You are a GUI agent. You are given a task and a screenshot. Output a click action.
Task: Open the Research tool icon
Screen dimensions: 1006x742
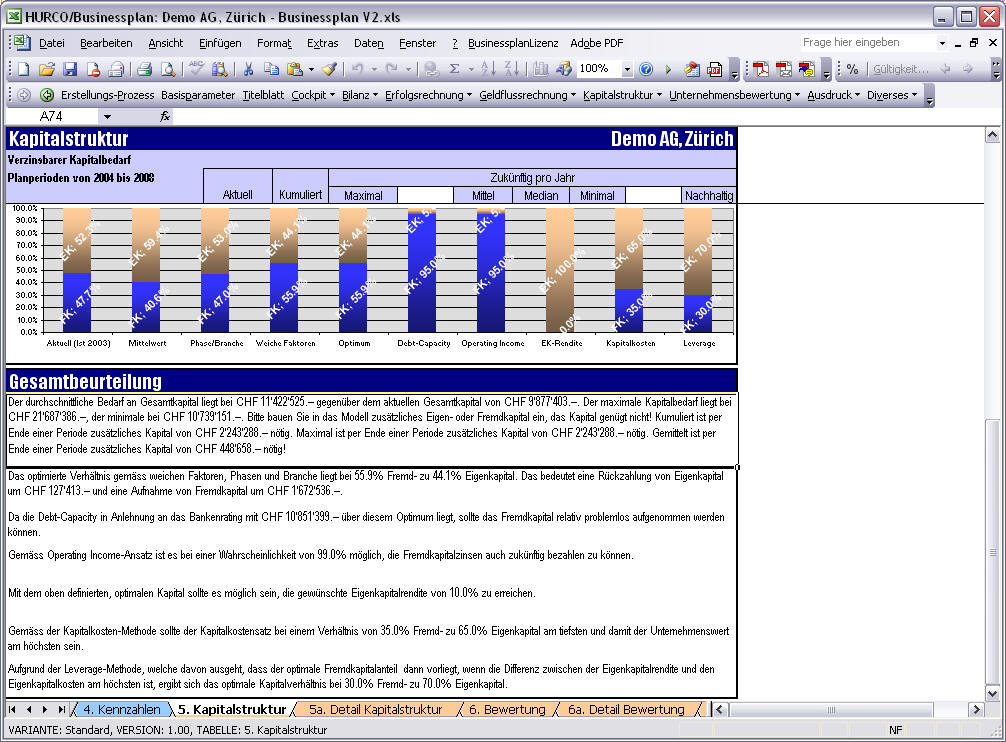pos(219,69)
